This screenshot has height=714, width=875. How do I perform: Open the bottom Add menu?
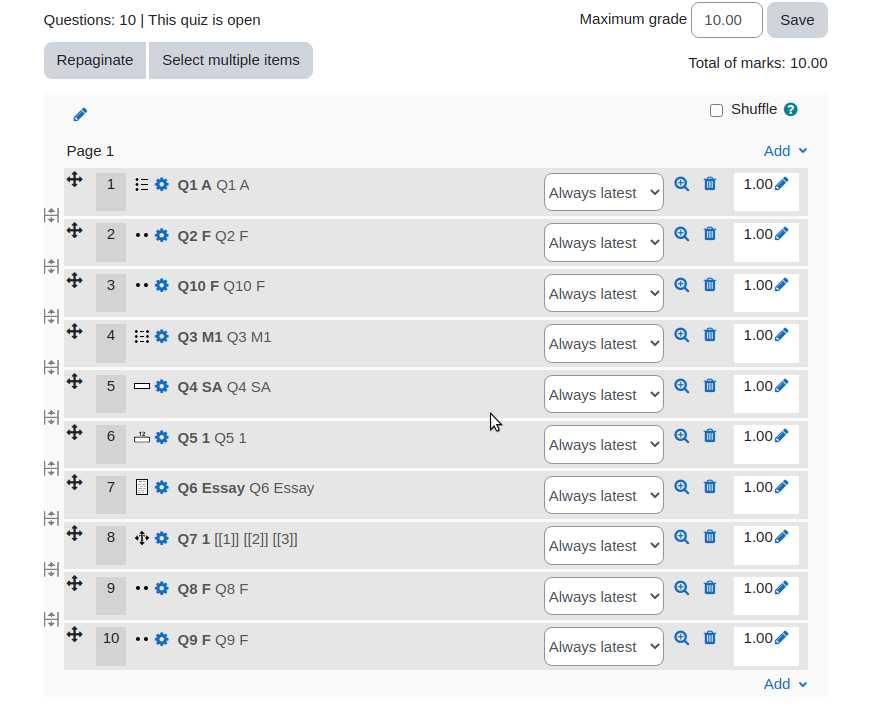coord(785,684)
